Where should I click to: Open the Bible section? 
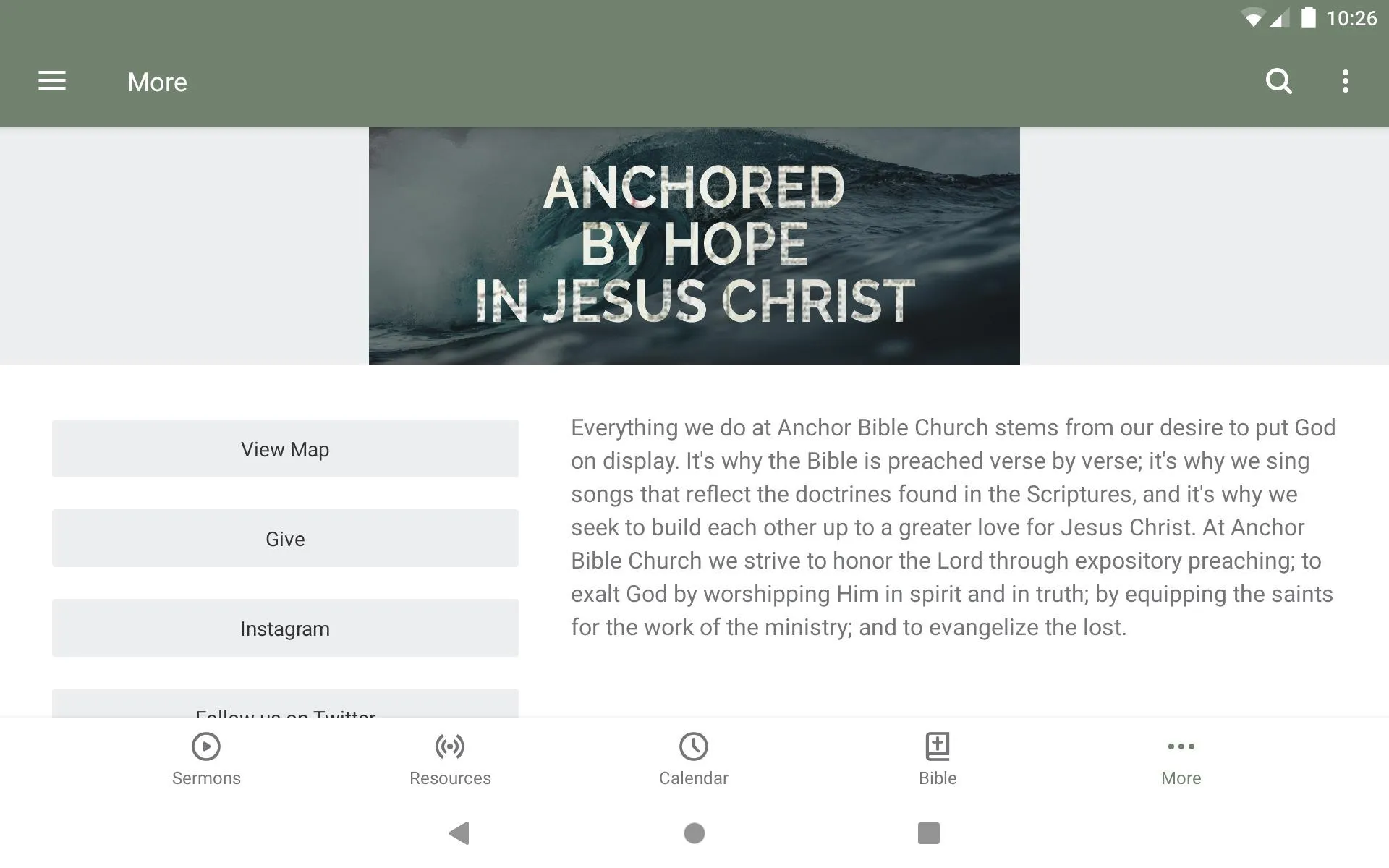937,758
